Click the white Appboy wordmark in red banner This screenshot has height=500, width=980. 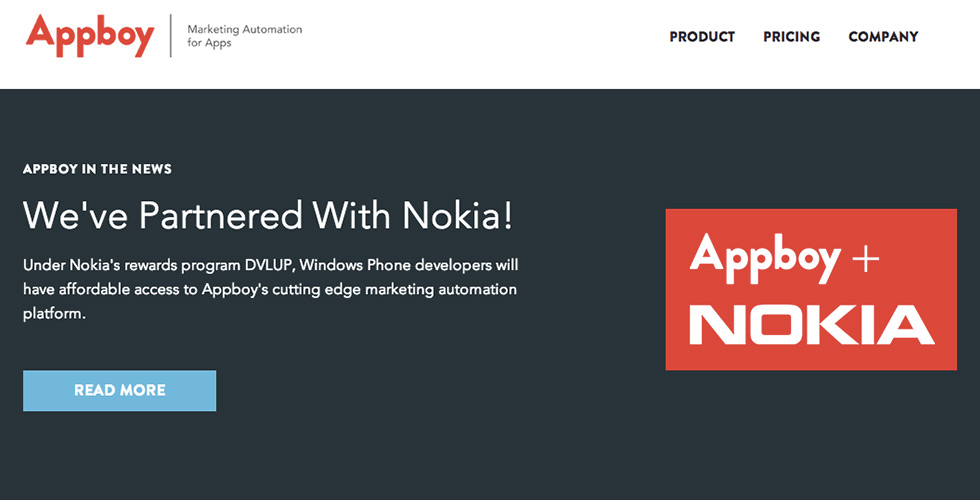[x=764, y=256]
